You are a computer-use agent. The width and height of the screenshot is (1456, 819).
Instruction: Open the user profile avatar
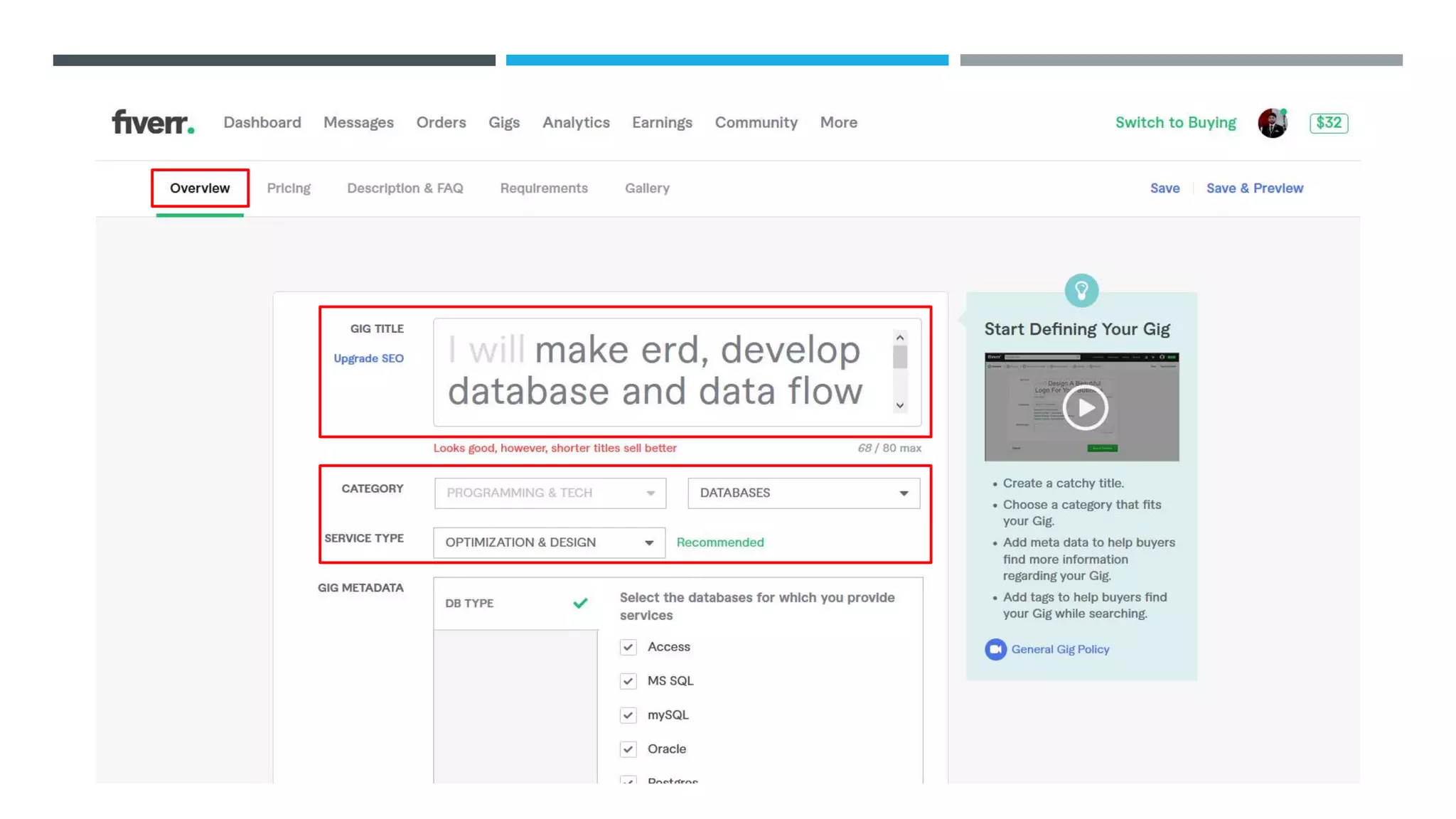1272,123
